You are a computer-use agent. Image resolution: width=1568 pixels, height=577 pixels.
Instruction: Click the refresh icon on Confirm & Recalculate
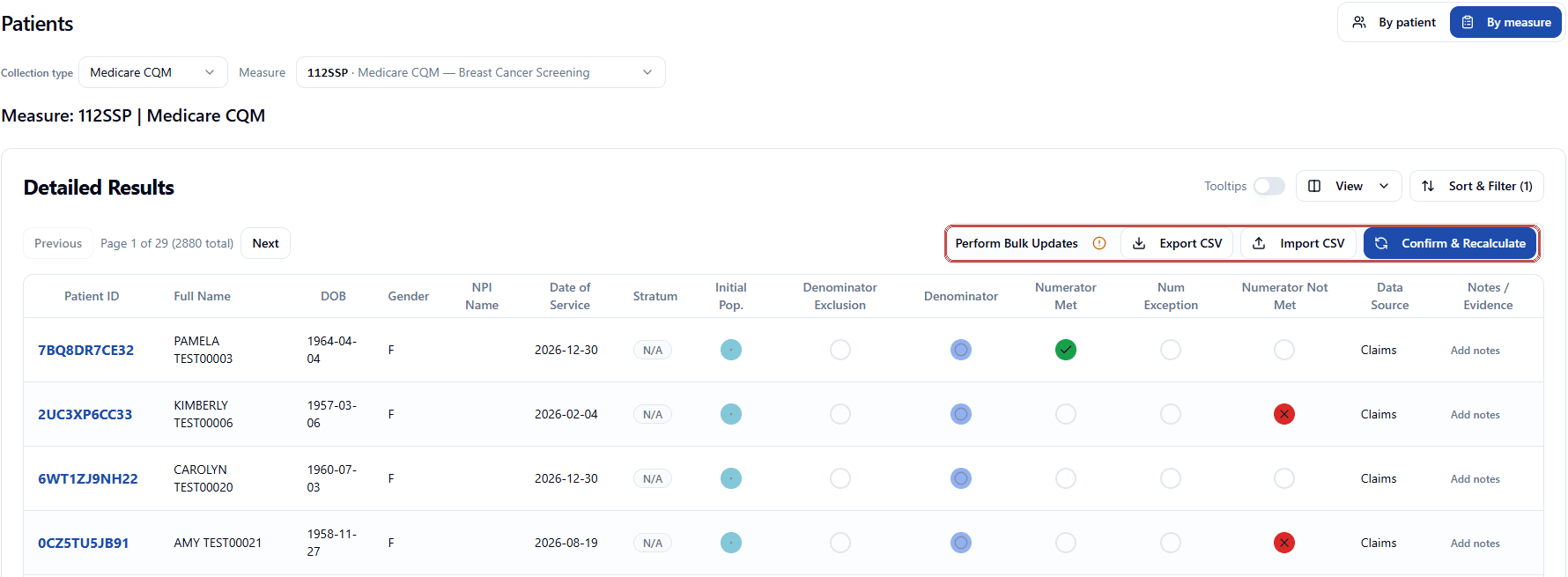1381,243
